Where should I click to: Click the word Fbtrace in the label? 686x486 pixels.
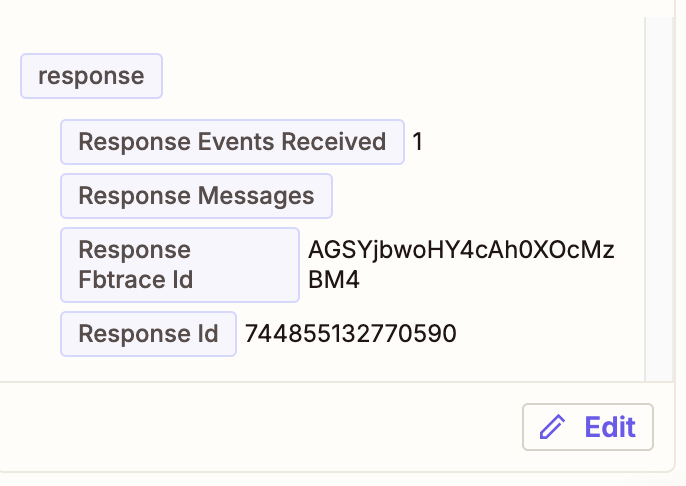tap(135, 280)
